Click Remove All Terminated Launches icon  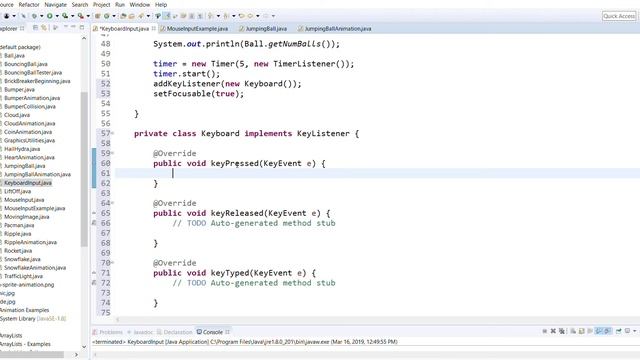[x=562, y=331]
